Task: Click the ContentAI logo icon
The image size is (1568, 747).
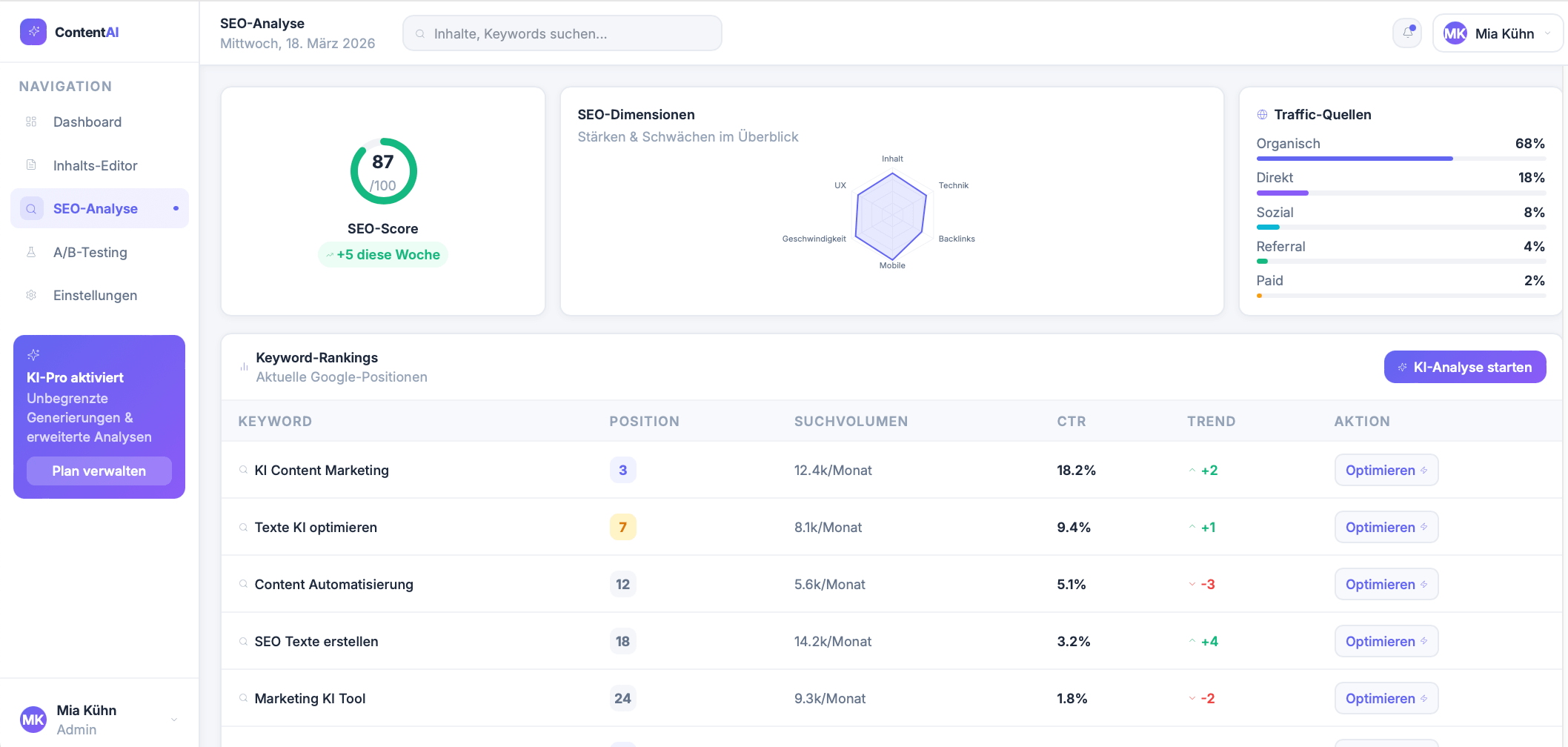Action: tap(33, 32)
